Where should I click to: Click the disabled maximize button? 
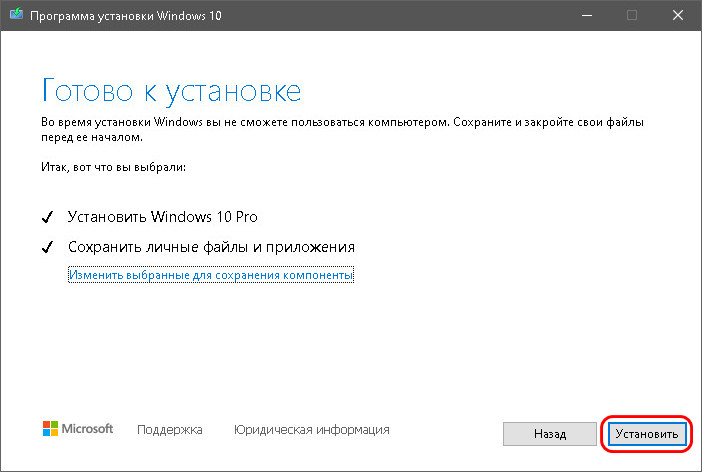tap(632, 15)
